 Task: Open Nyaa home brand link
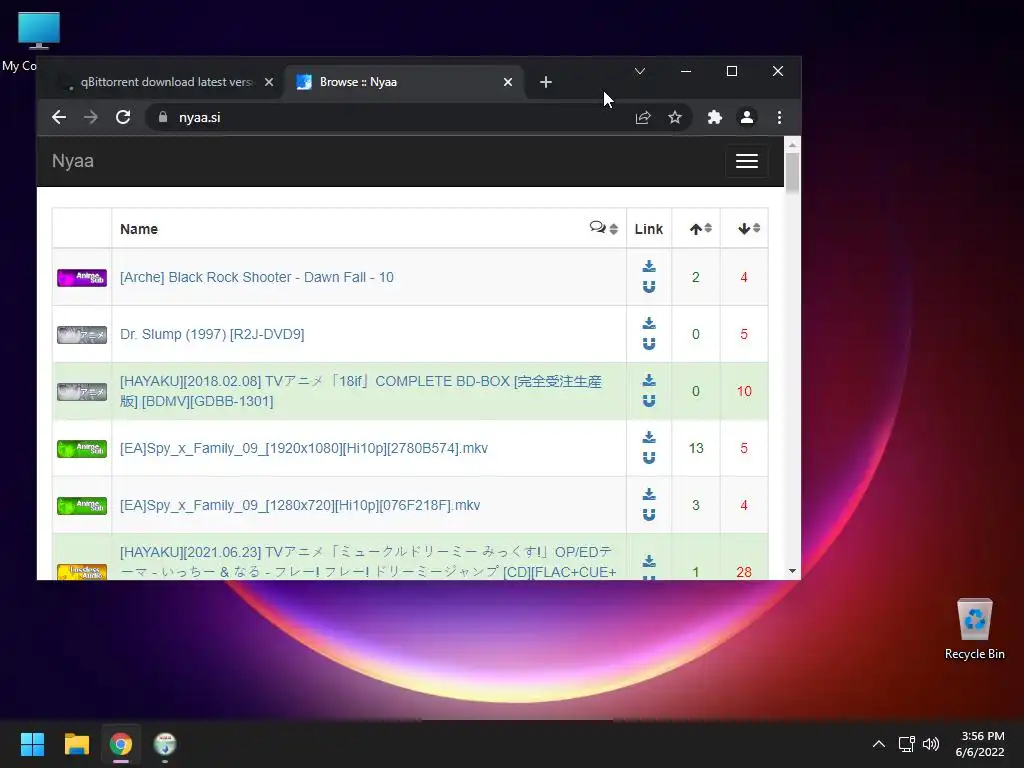[x=72, y=161]
